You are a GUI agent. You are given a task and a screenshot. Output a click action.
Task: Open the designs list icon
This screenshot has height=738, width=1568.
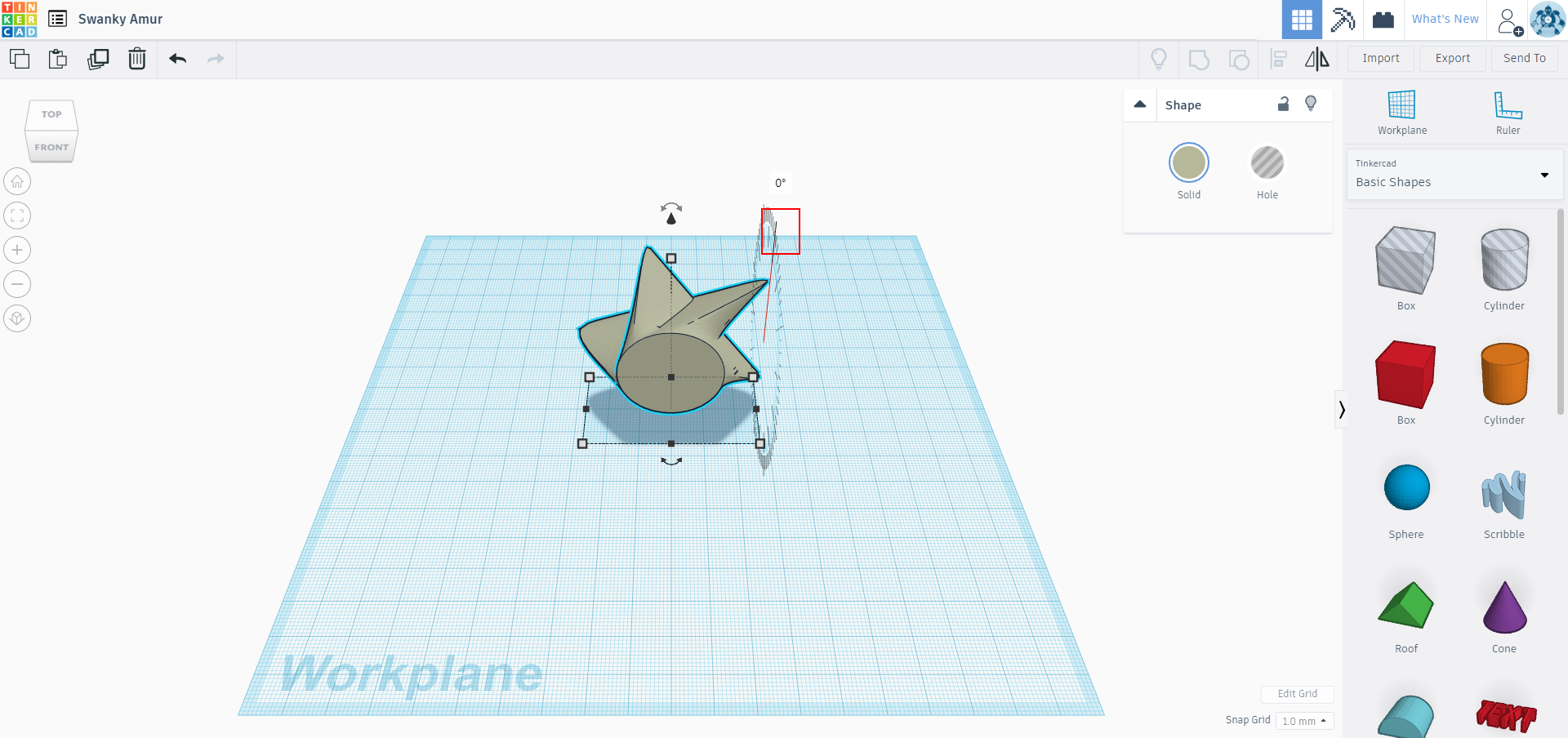(57, 19)
